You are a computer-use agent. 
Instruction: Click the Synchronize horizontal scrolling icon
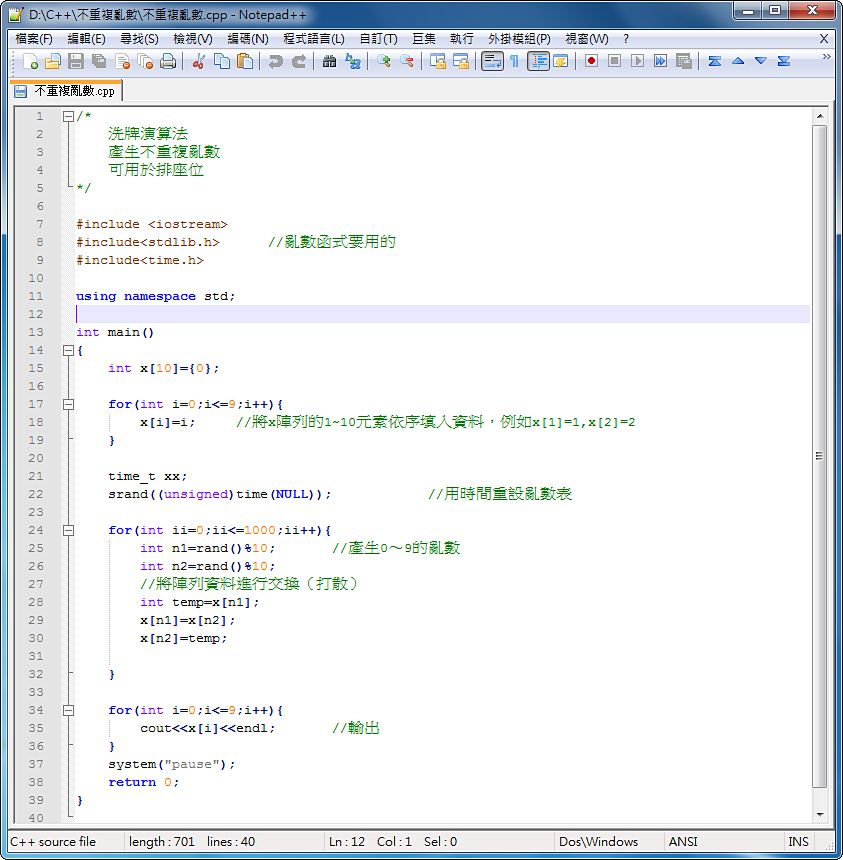click(461, 61)
